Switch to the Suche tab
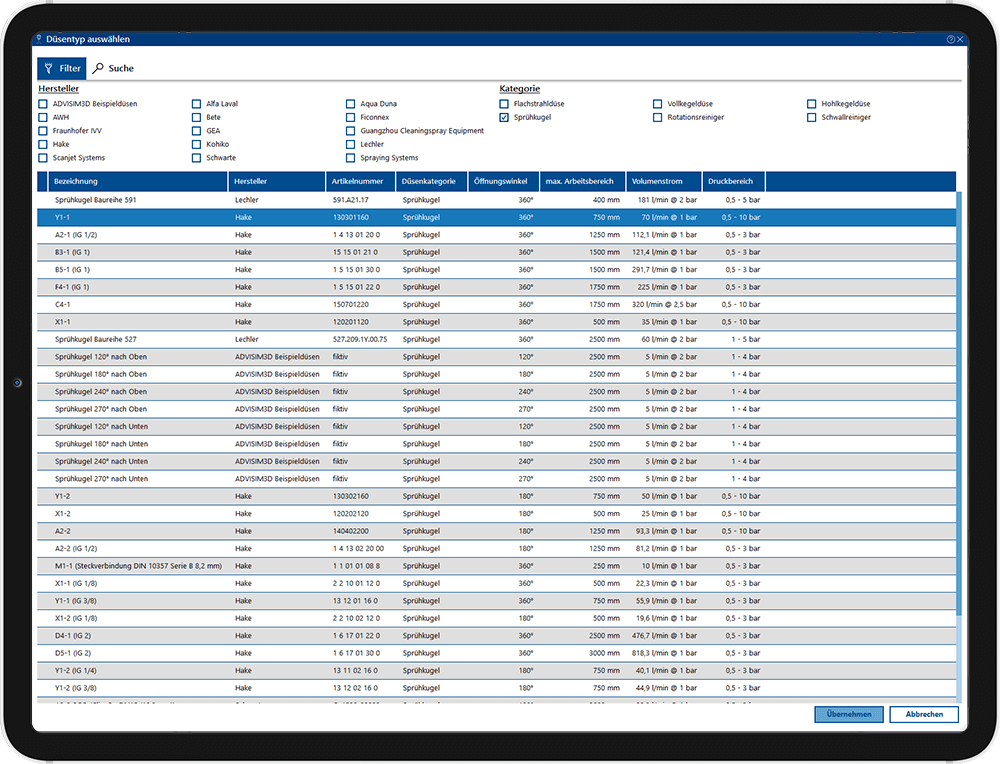 click(x=114, y=68)
